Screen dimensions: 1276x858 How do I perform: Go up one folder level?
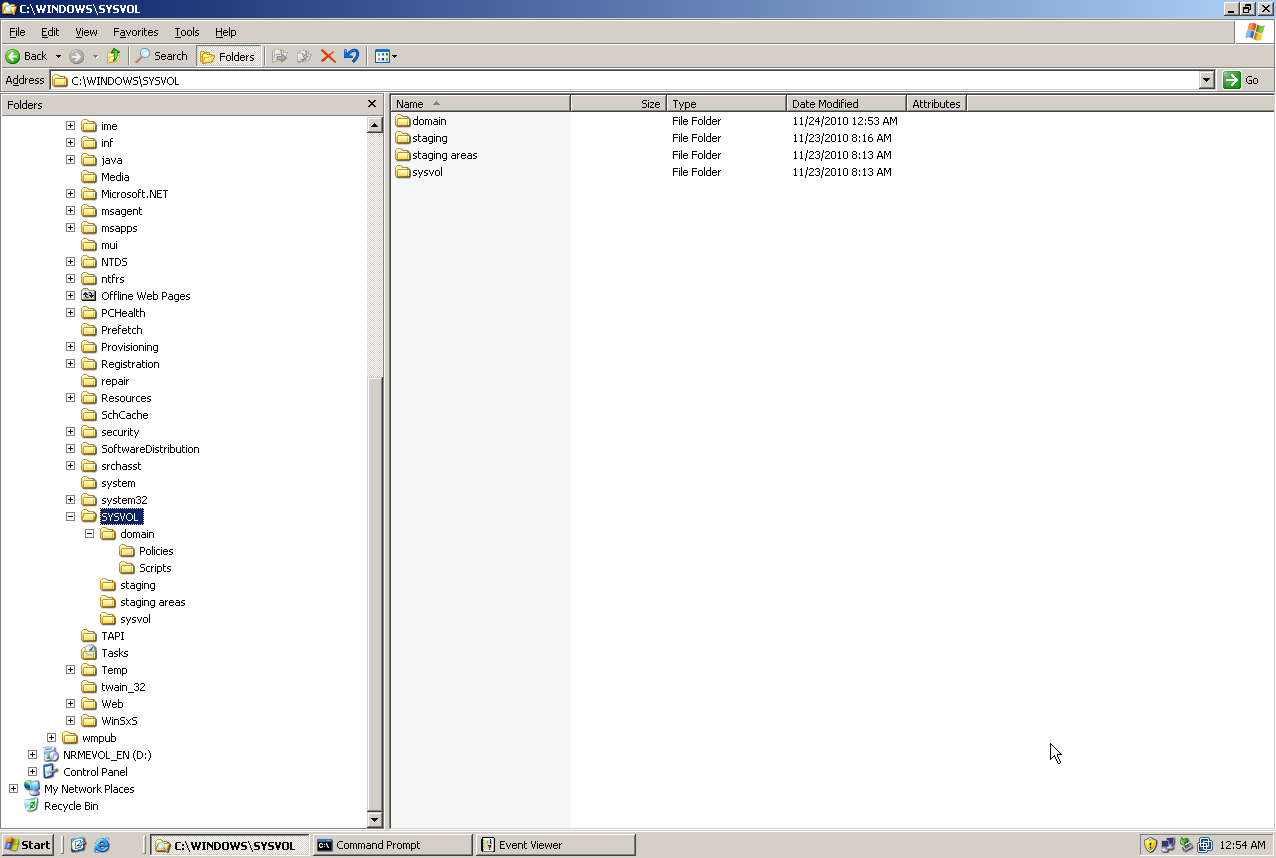[x=114, y=56]
